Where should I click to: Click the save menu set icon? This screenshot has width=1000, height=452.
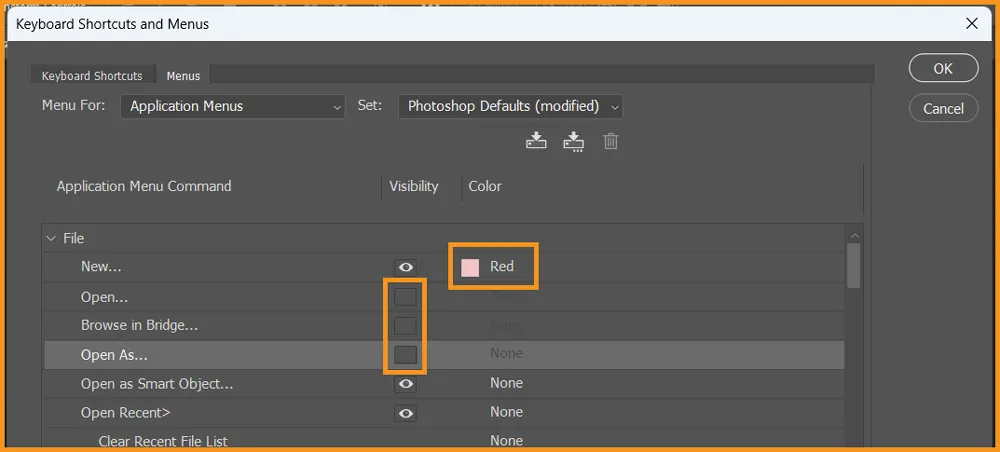[x=537, y=141]
